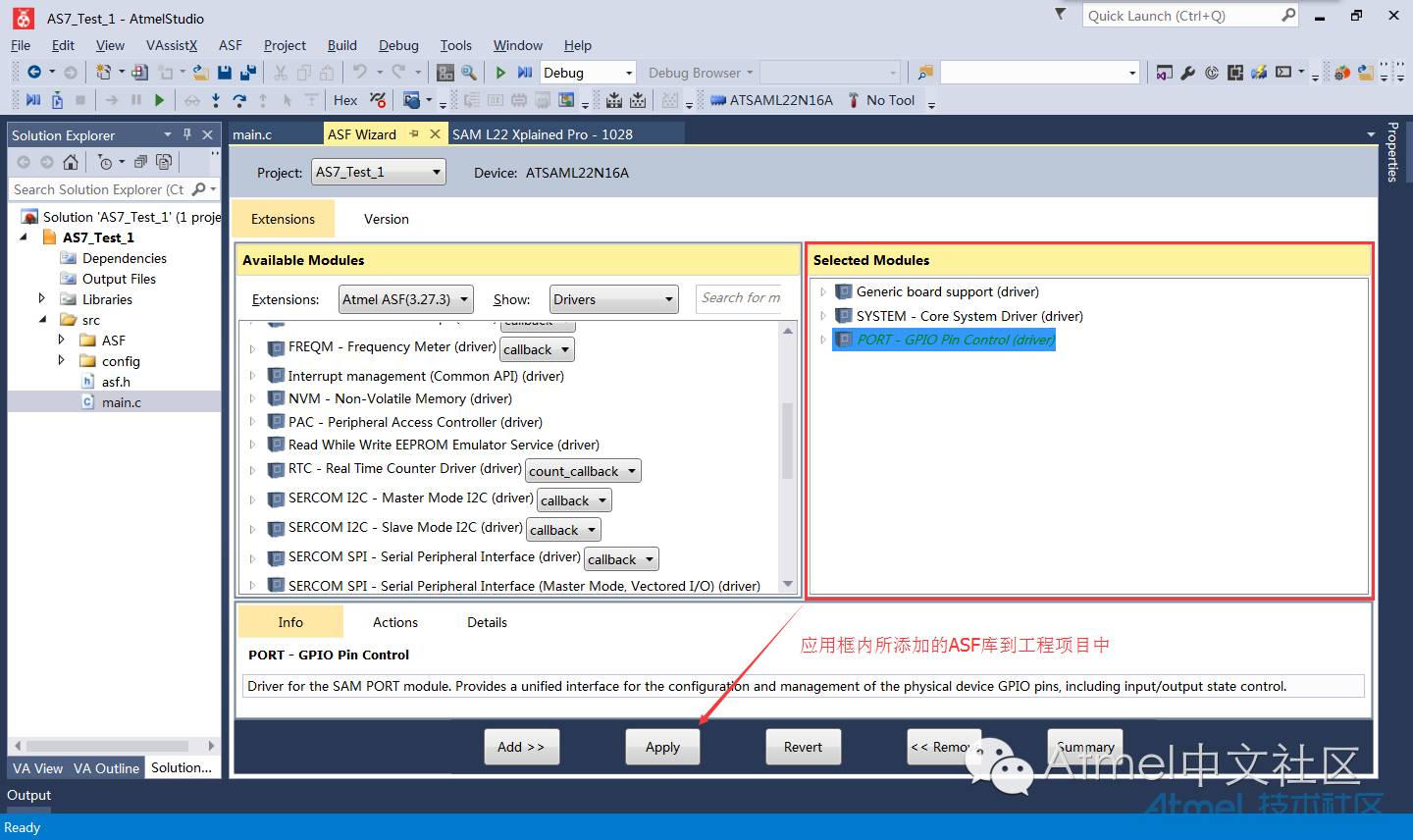Open SERCOM I2C Master Mode callback dropdown

point(574,500)
